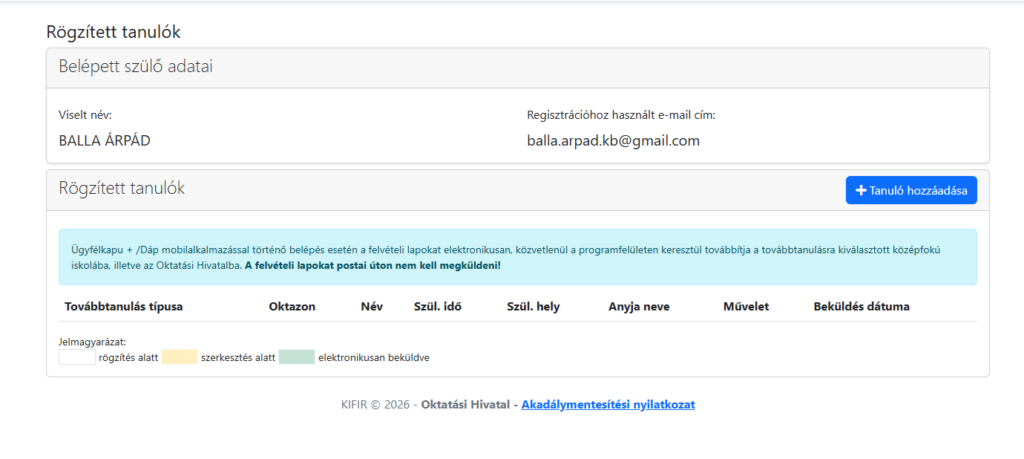The height and width of the screenshot is (459, 1024).
Task: Click the blue Ügyfélkapu information notice
Action: pyautogui.click(x=517, y=256)
